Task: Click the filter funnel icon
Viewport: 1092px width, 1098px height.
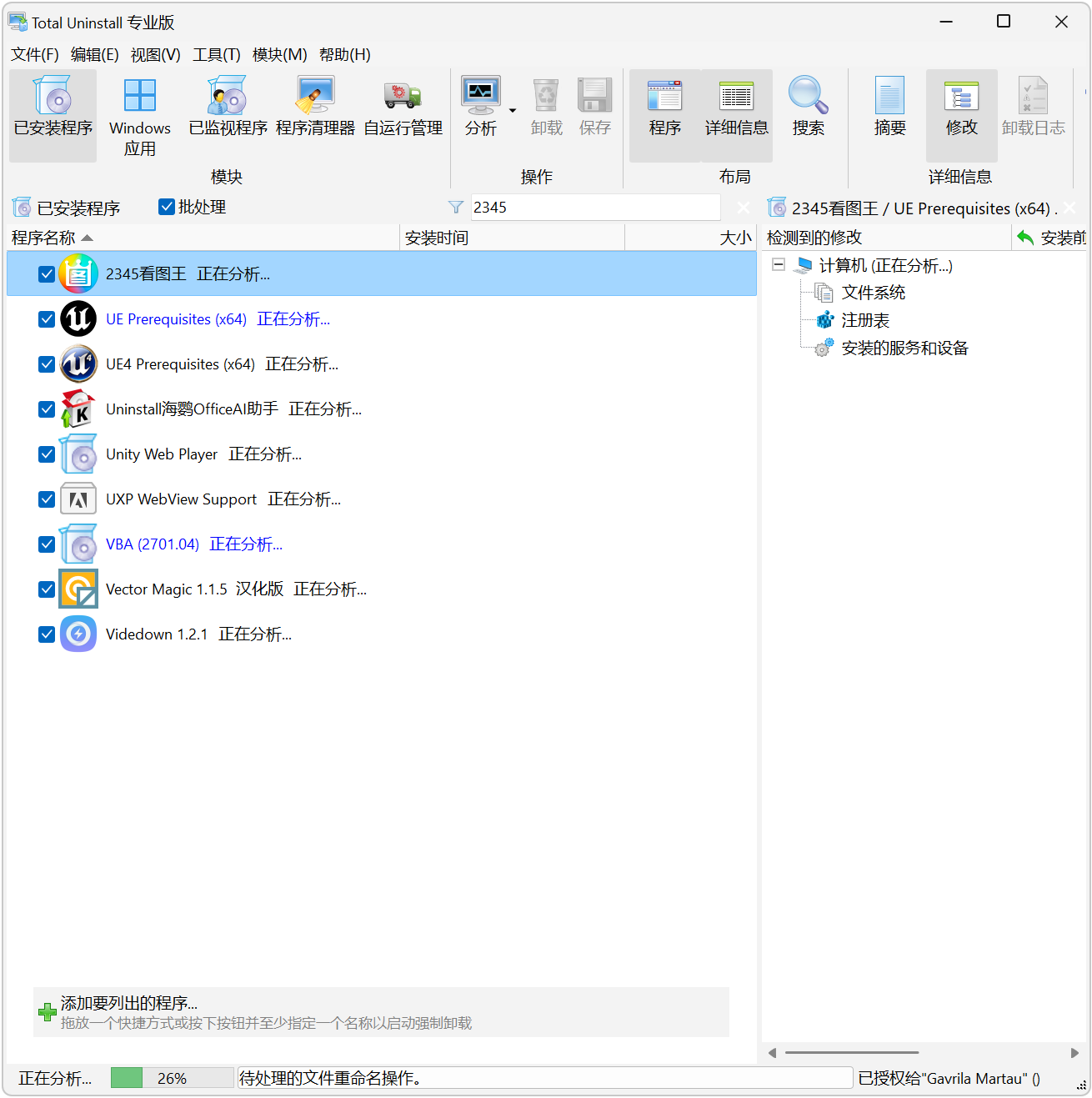Action: click(455, 207)
